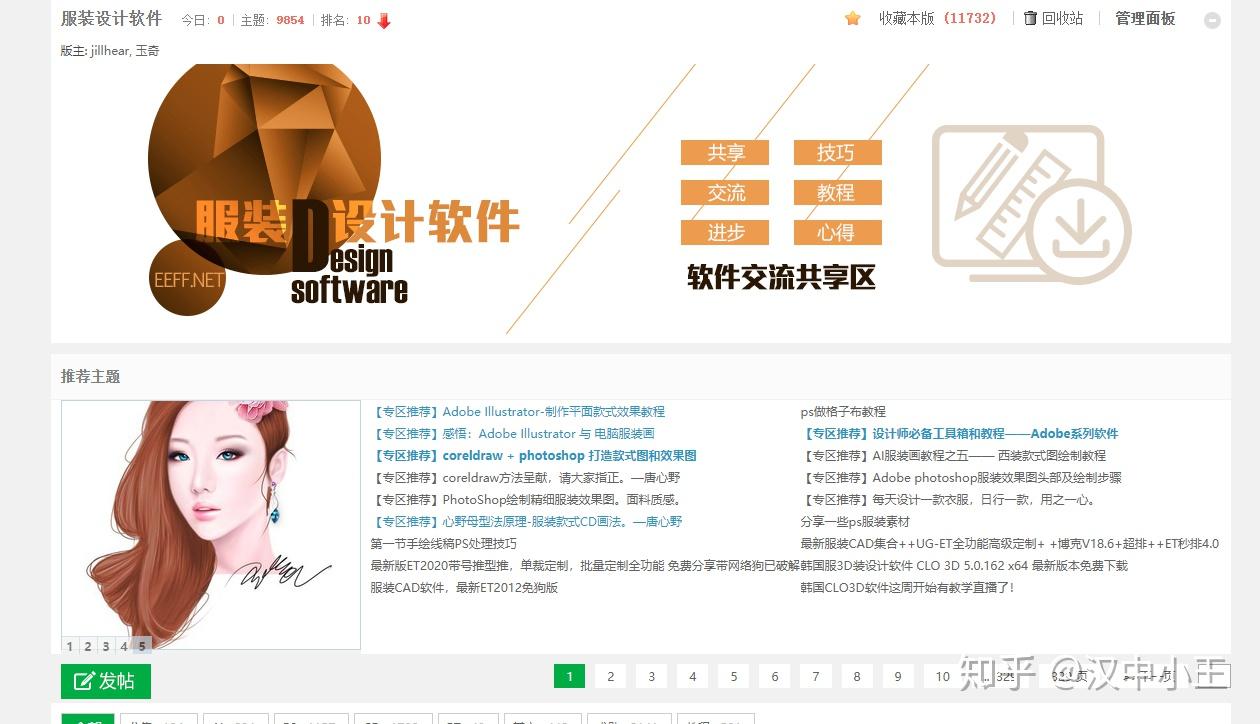Click the 主题 count 9854
The height and width of the screenshot is (724, 1260).
click(290, 20)
